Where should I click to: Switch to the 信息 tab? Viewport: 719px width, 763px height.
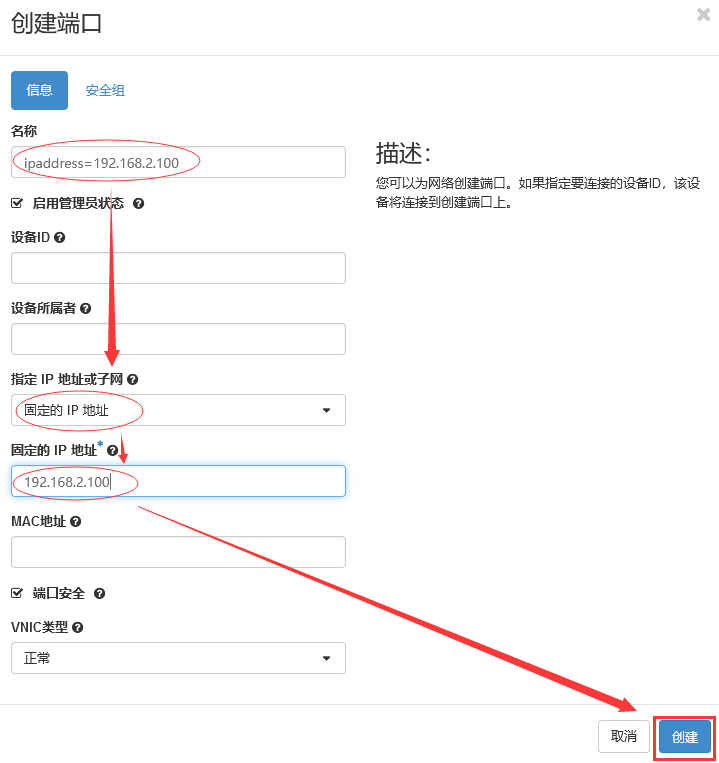point(39,91)
